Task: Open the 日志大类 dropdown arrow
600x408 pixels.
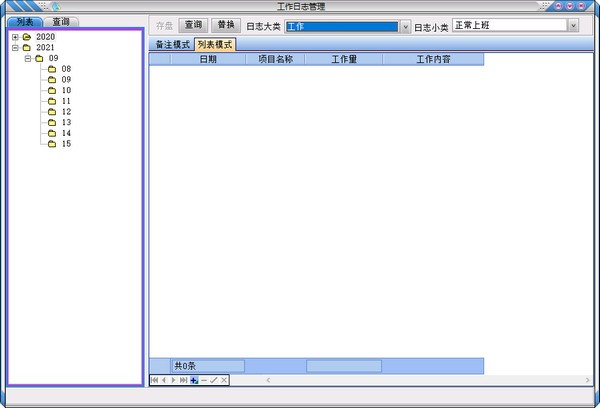Action: coord(405,26)
